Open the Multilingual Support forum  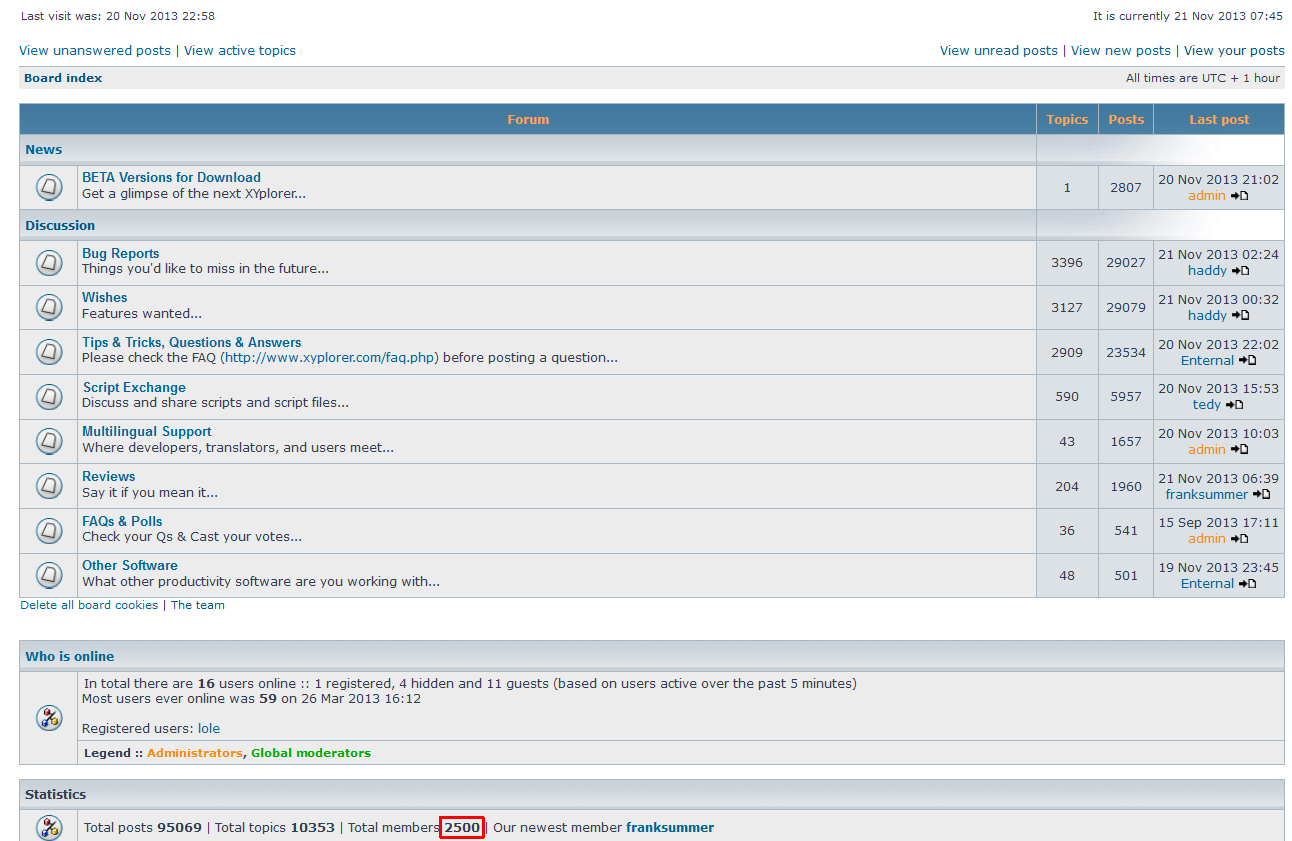pyautogui.click(x=146, y=432)
